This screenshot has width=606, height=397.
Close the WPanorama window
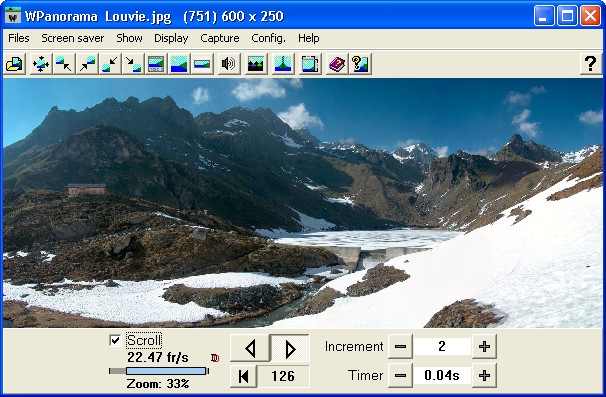click(x=590, y=16)
